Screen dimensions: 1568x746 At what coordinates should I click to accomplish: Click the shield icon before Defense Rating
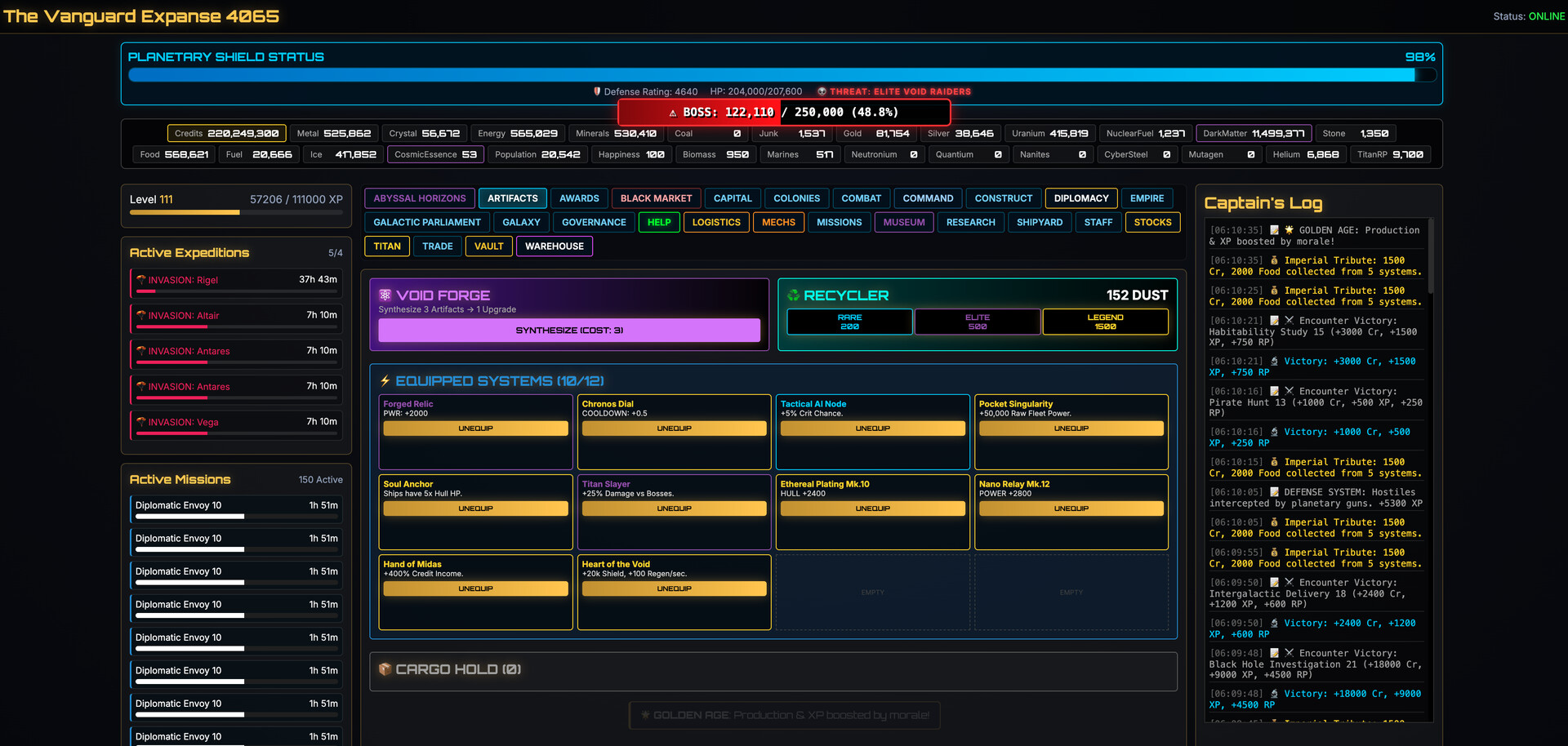point(597,91)
